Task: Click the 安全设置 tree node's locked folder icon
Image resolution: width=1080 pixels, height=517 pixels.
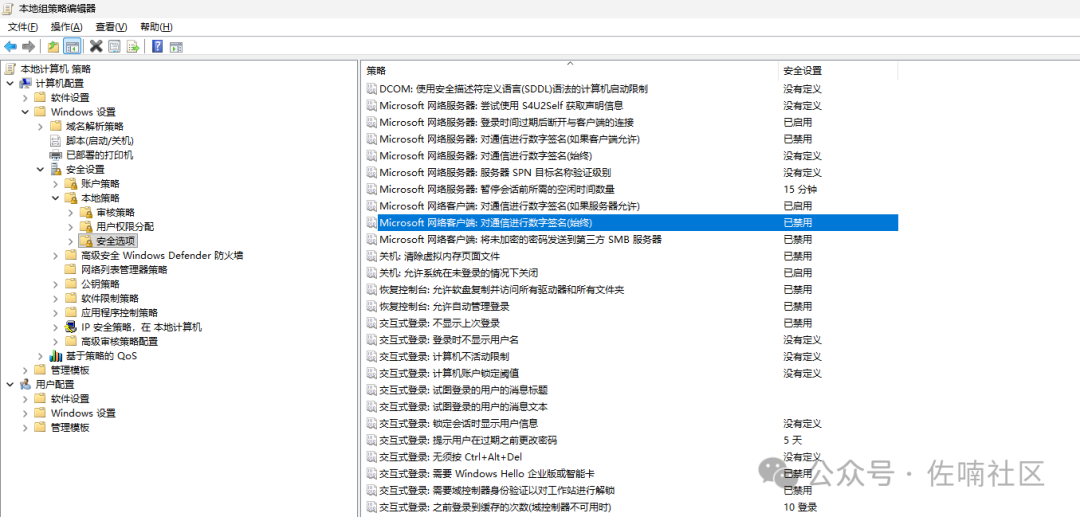Action: tap(56, 169)
